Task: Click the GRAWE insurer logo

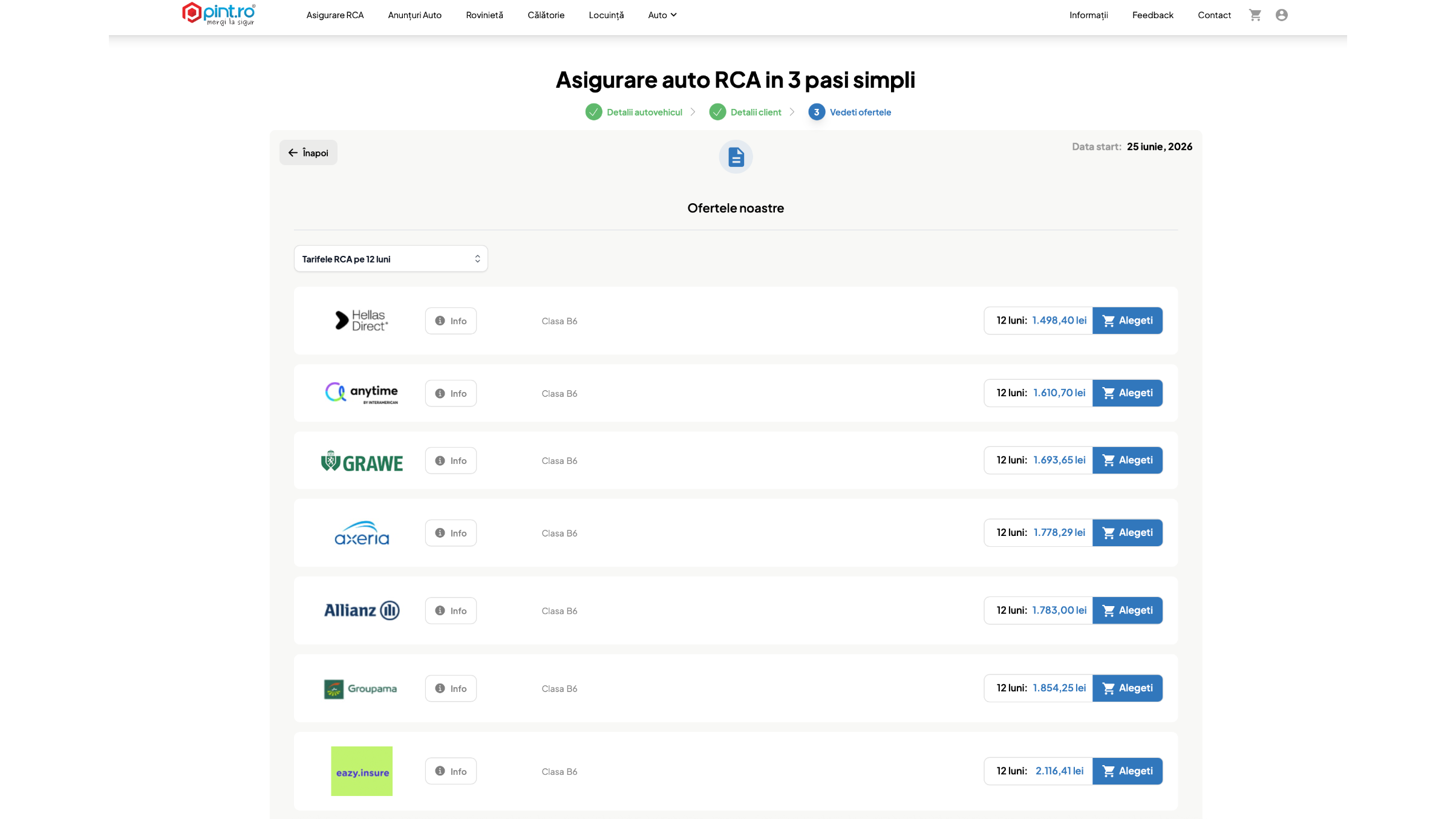Action: pos(362,461)
